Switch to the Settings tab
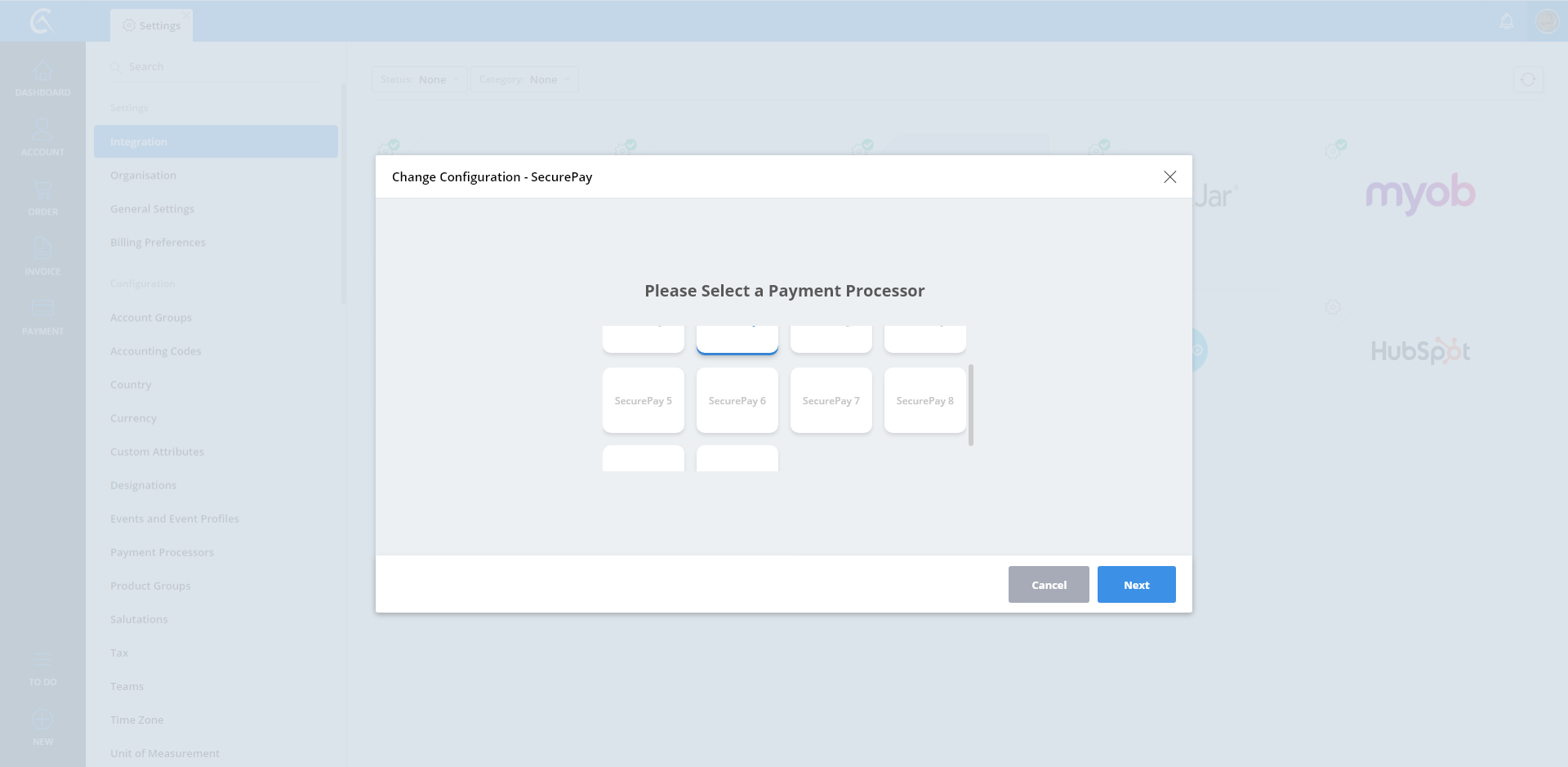Viewport: 1568px width, 767px height. [x=152, y=25]
